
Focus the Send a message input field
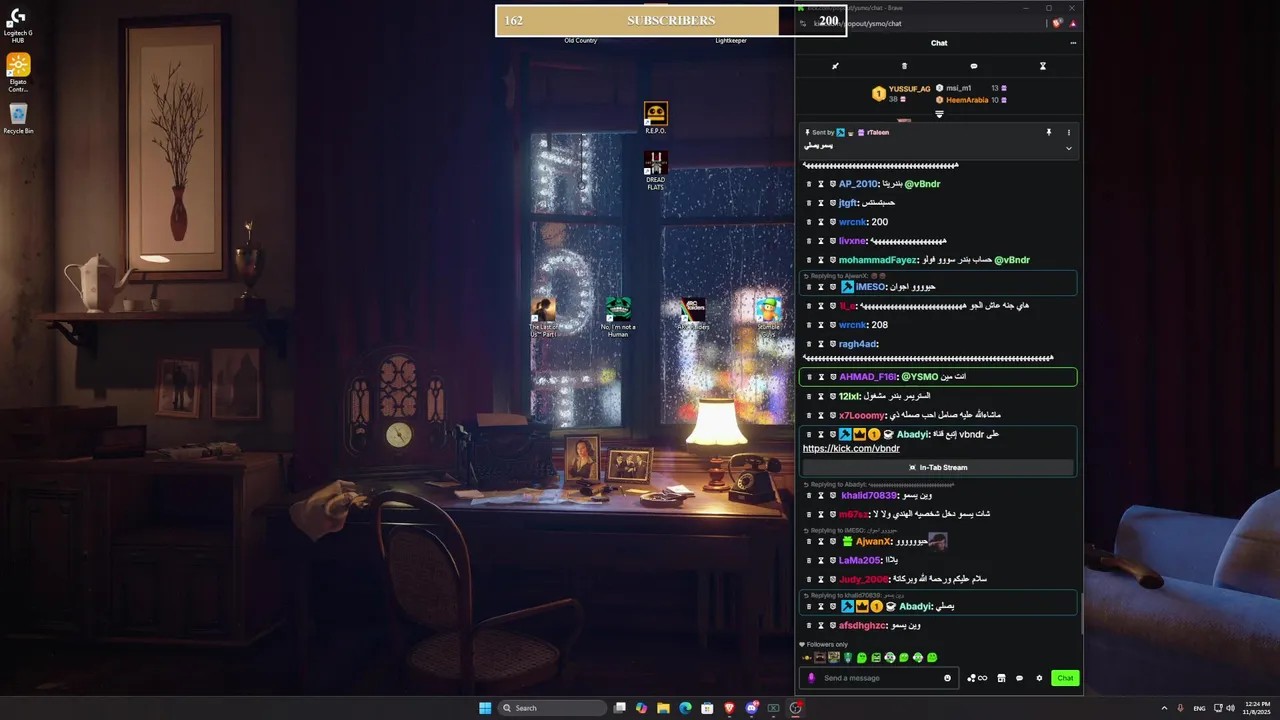point(878,678)
